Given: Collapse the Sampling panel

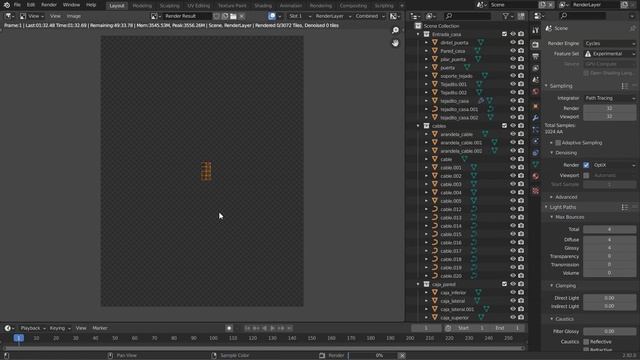Looking at the screenshot, I should (547, 86).
